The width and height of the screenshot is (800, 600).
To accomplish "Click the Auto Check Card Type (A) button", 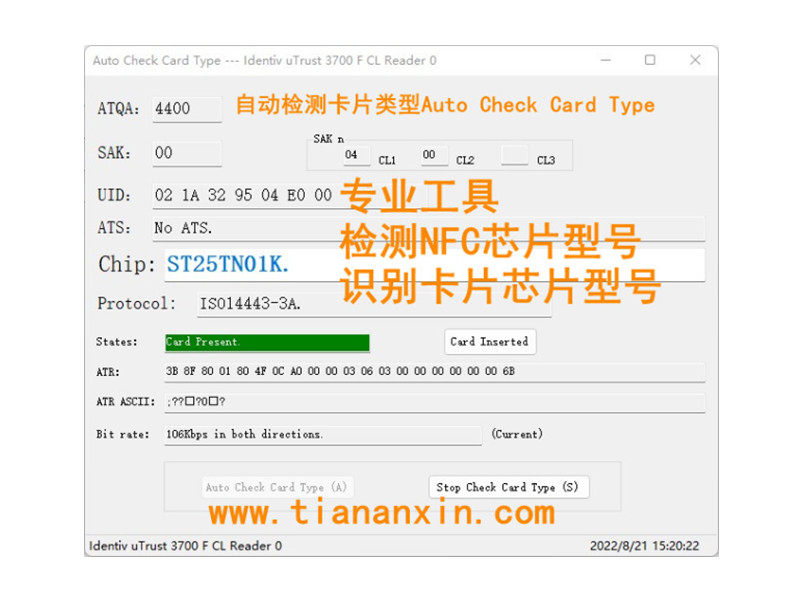I will click(277, 487).
